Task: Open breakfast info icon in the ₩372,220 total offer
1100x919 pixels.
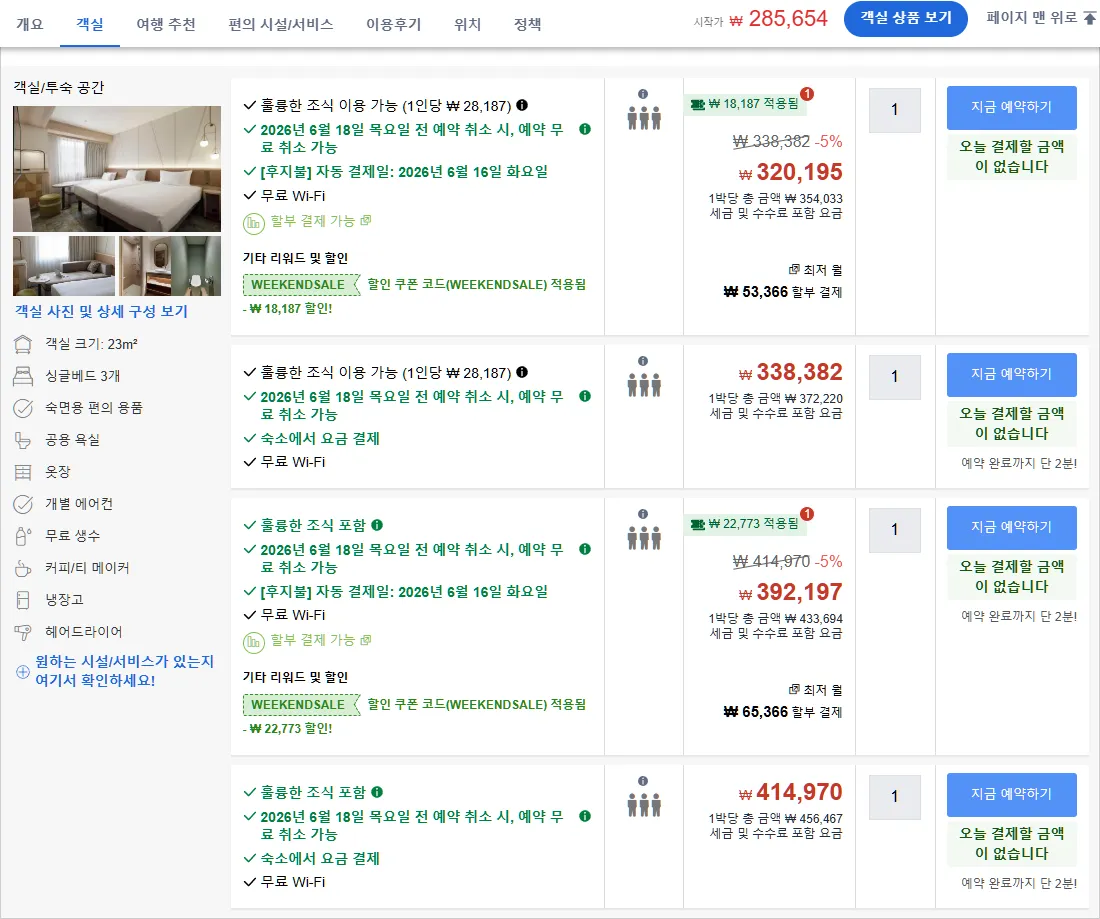Action: coord(522,373)
